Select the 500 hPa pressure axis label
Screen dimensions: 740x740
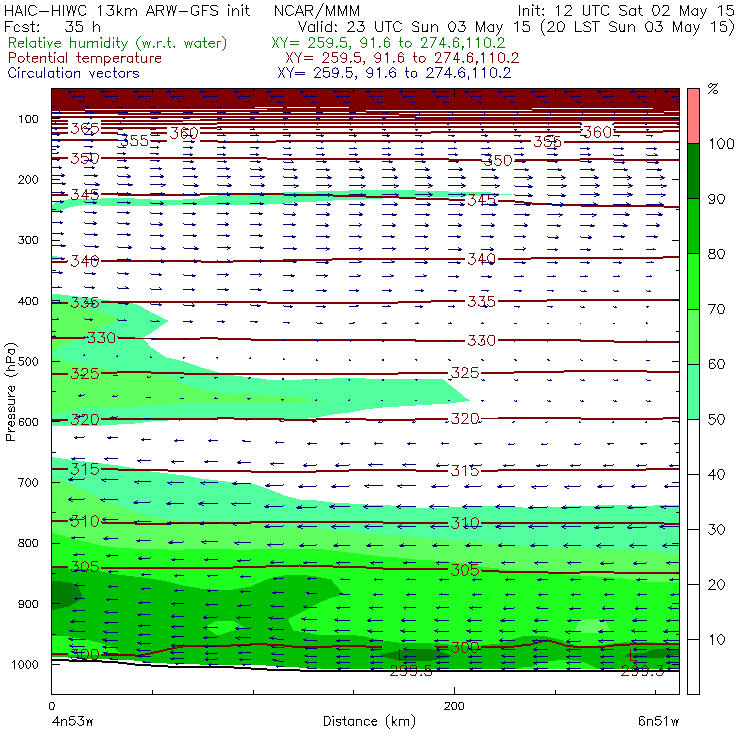click(x=28, y=362)
